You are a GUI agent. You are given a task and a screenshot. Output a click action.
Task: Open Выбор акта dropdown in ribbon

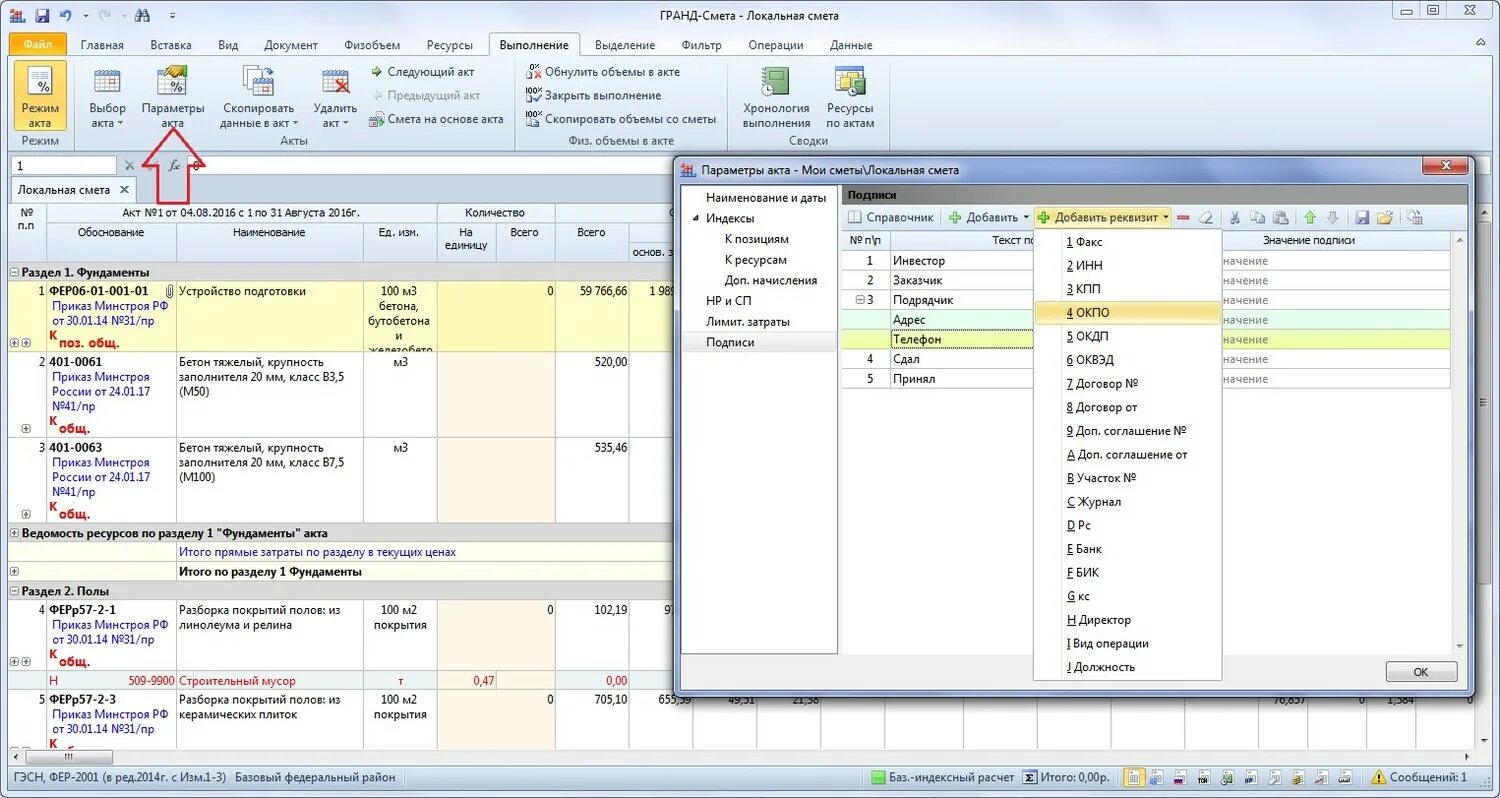point(107,96)
